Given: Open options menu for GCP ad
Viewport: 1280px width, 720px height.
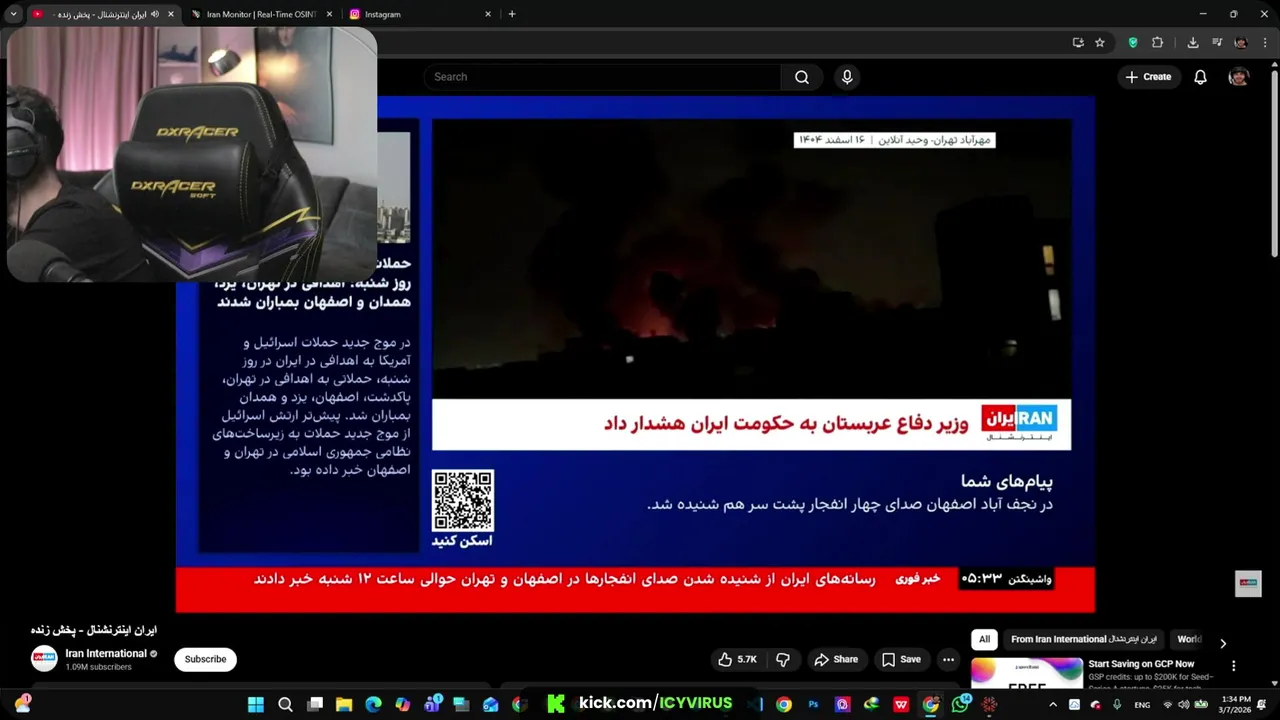Looking at the screenshot, I should click(1233, 666).
